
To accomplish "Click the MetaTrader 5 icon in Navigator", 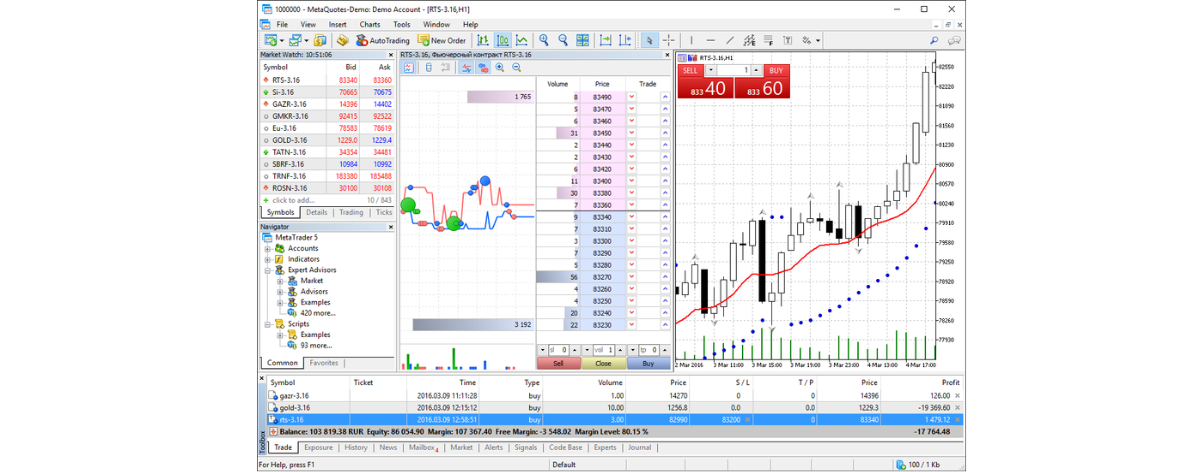I will [267, 238].
